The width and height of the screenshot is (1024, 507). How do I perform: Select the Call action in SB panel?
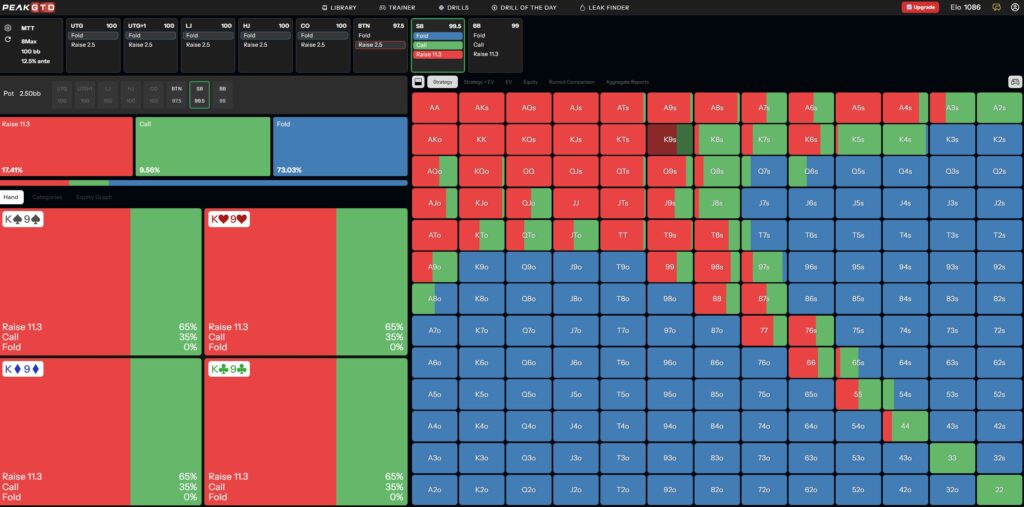(x=437, y=45)
